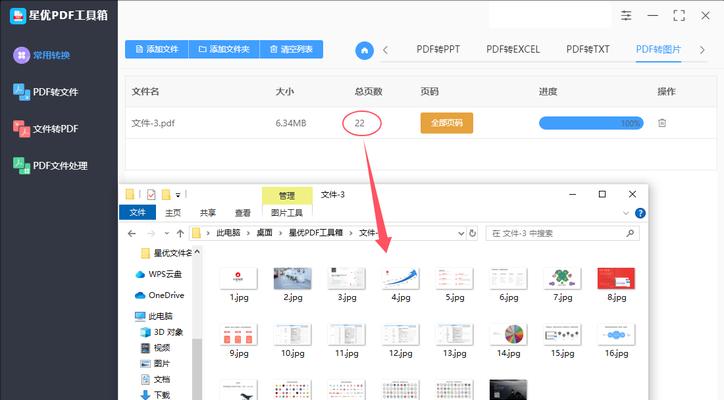Select 此电脑 in navigation pane

click(154, 316)
